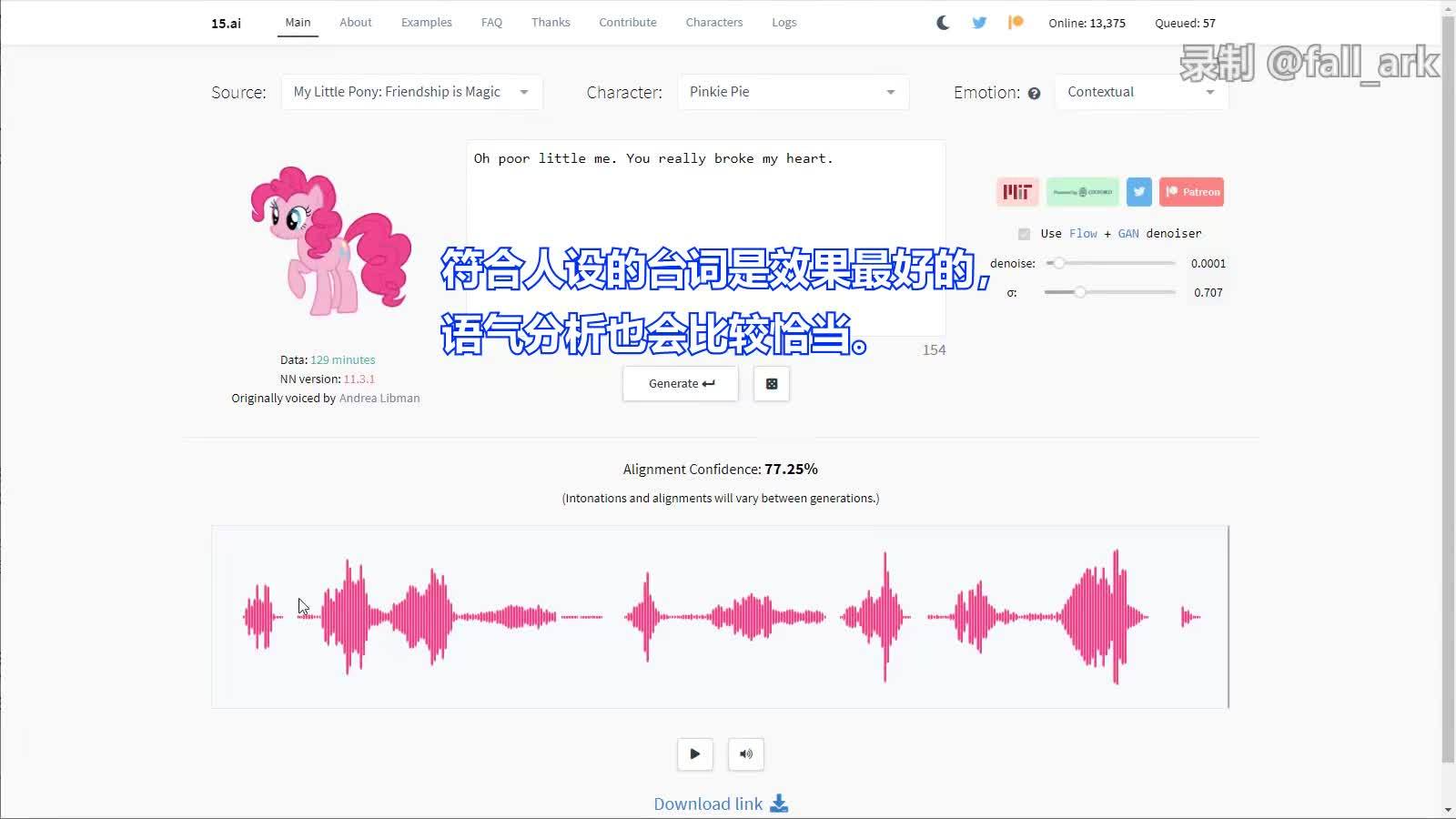
Task: Click the Queued: 57 counter
Action: pos(1185,24)
